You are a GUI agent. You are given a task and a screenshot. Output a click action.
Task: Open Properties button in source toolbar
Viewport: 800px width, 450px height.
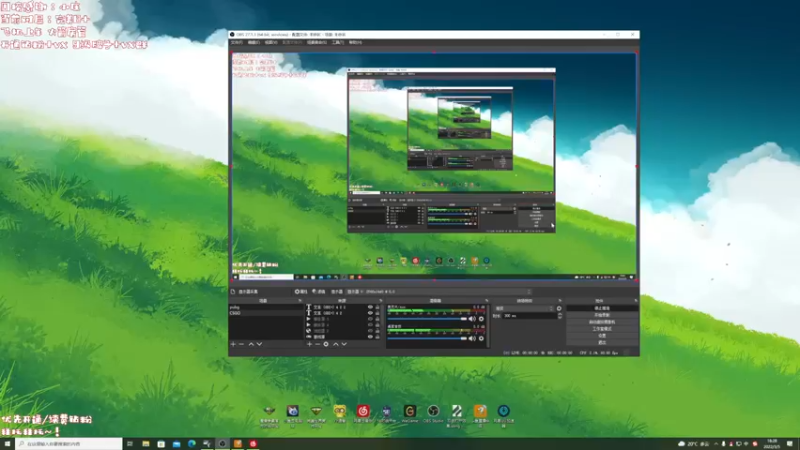pos(301,291)
